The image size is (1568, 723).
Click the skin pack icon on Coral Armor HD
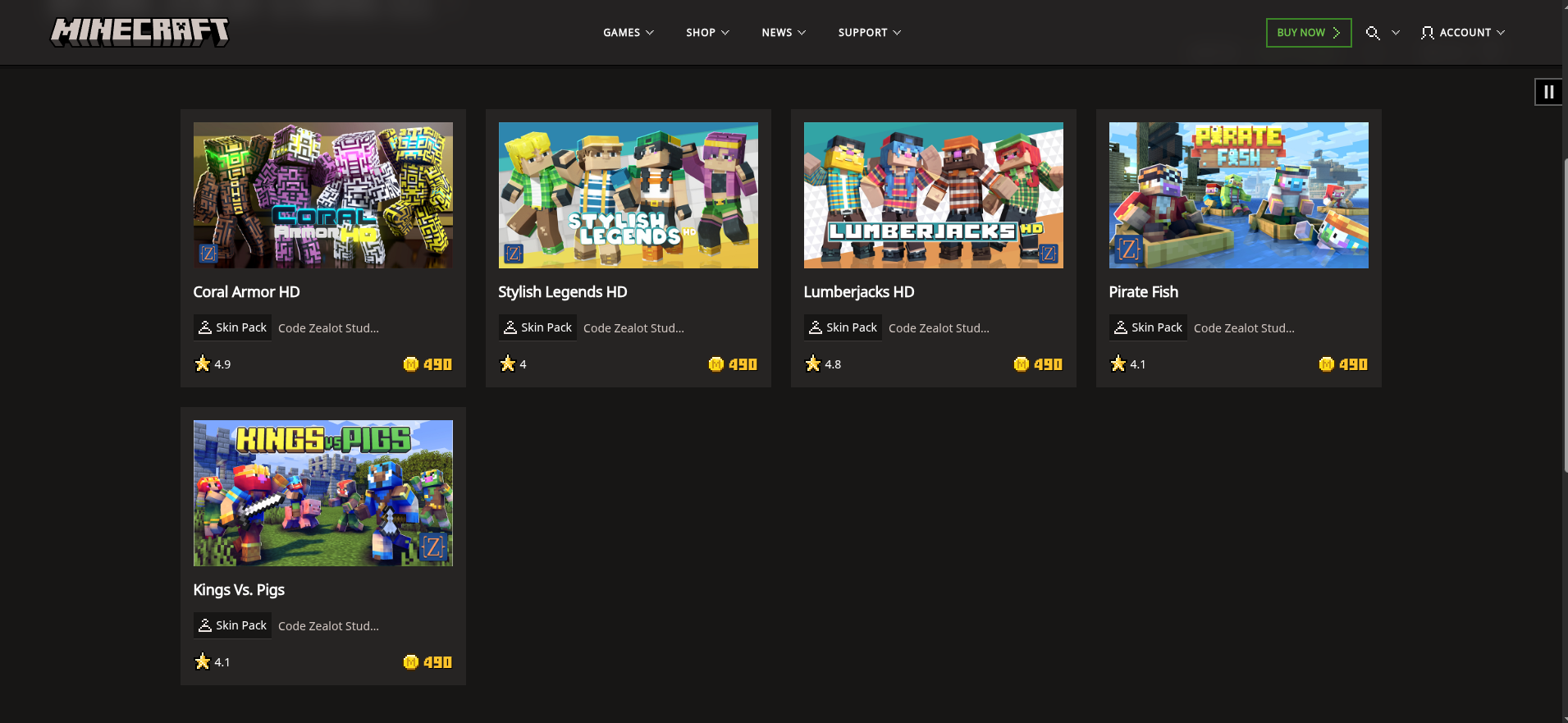[205, 327]
